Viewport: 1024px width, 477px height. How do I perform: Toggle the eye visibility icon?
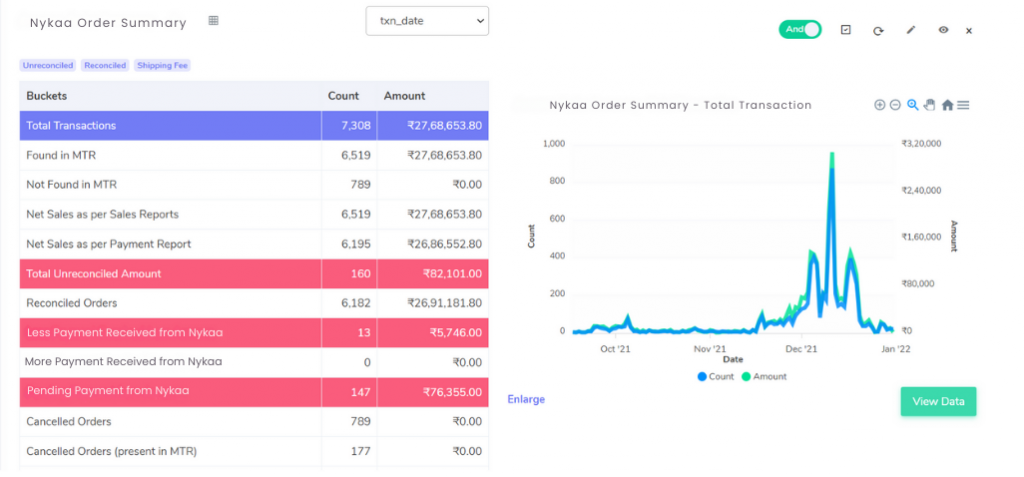[943, 30]
